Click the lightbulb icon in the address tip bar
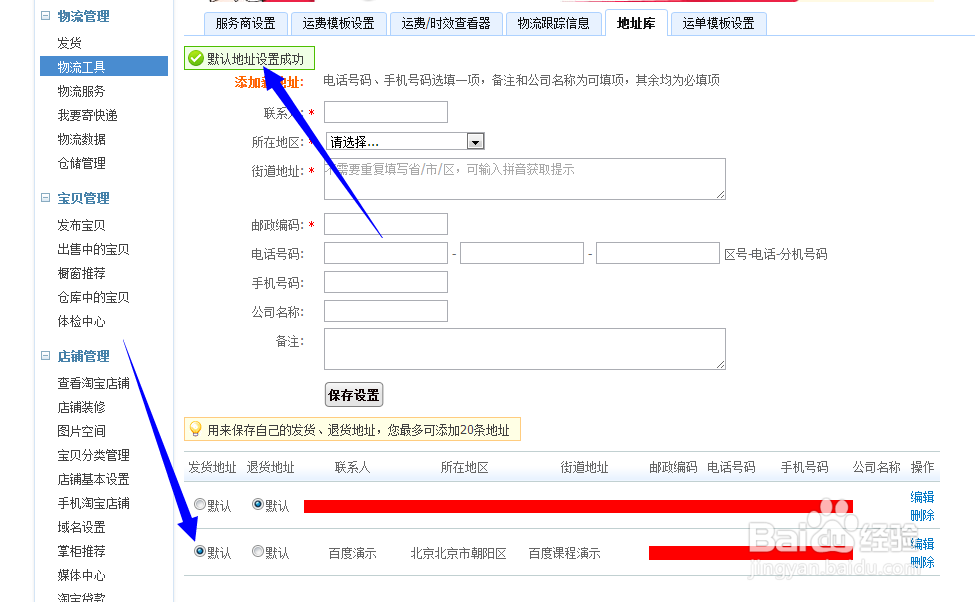Screen dimensions: 975x602 (194, 429)
